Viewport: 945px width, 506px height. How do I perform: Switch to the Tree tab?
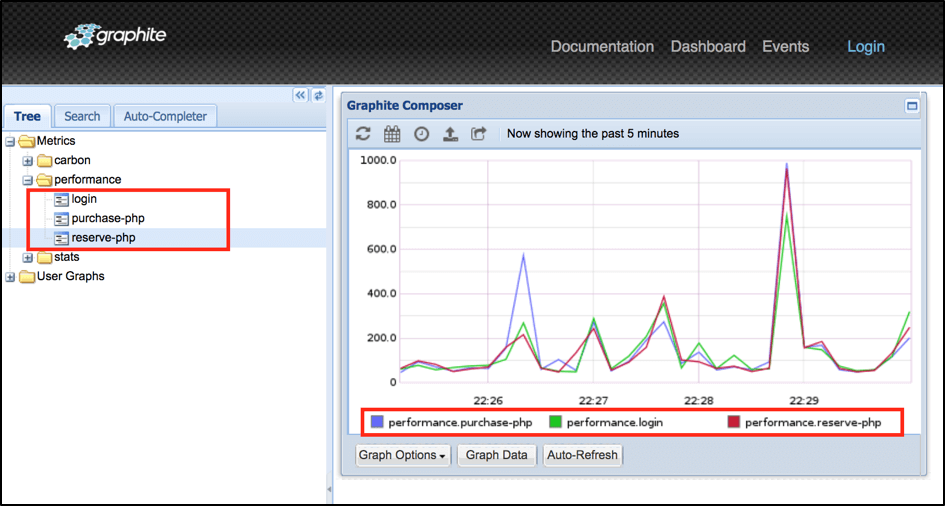click(27, 116)
